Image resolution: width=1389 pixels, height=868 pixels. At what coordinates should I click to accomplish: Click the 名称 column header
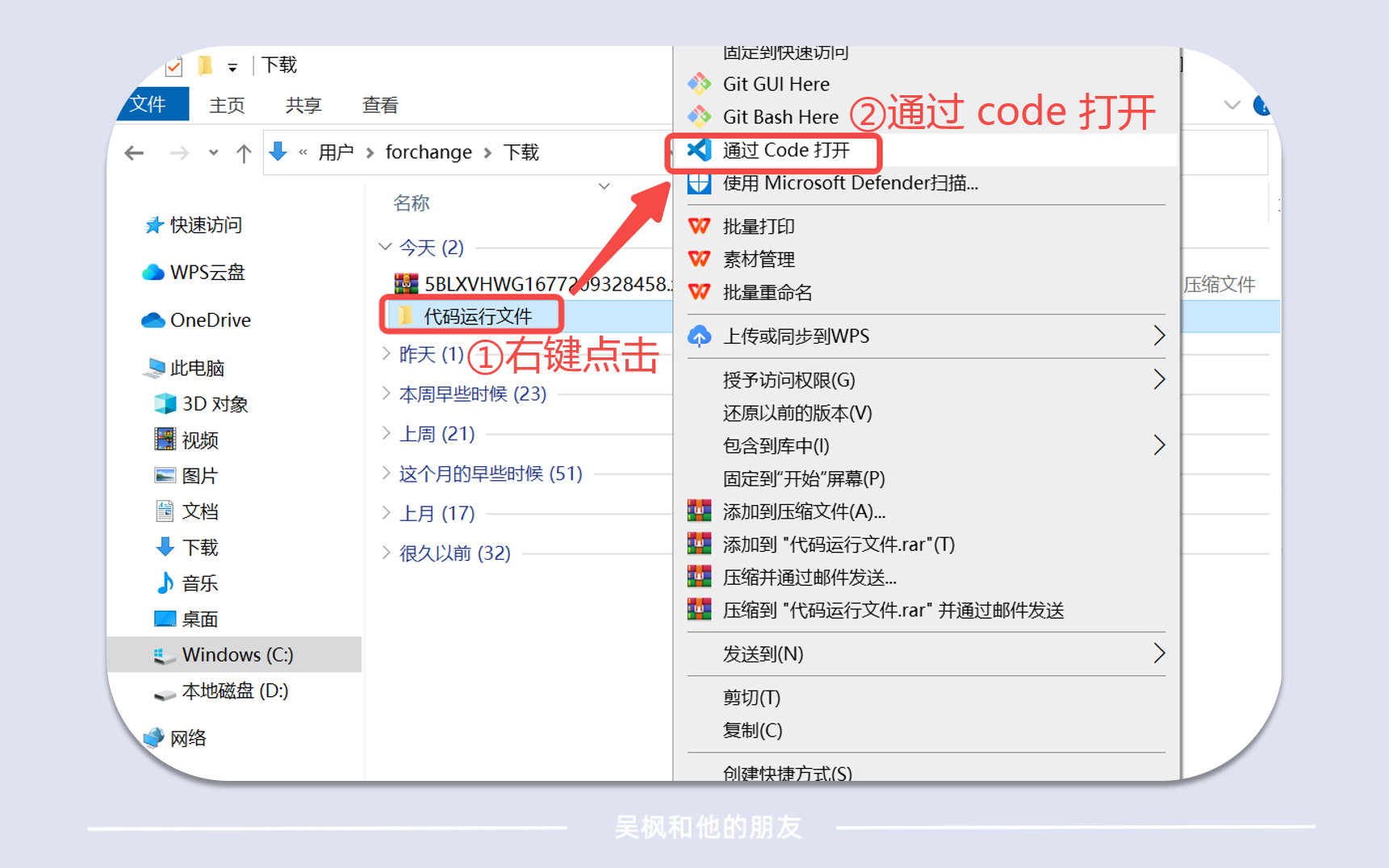(x=412, y=203)
